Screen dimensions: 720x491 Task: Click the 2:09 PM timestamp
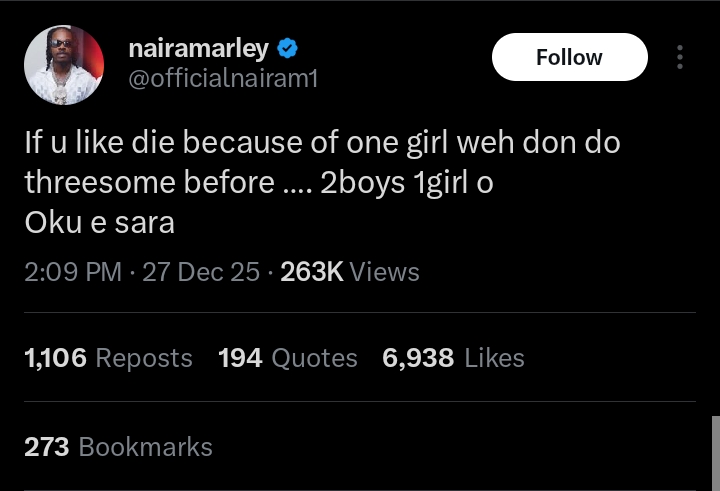coord(73,272)
